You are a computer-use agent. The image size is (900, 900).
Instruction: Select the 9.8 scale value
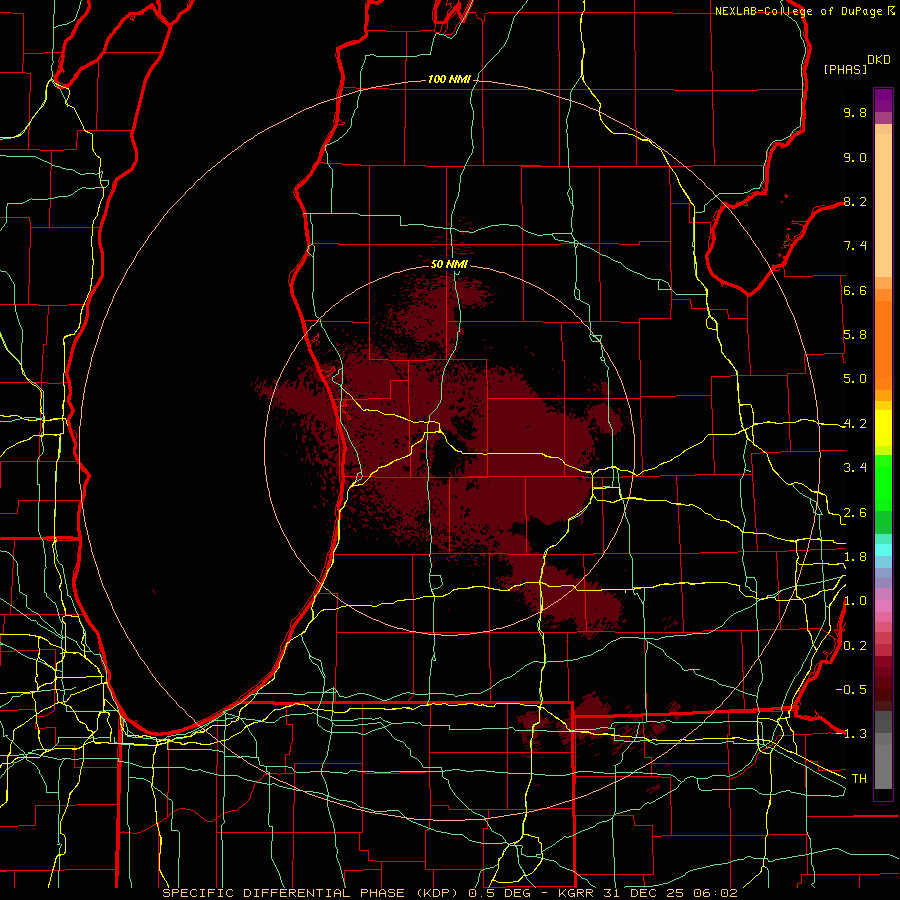coord(855,112)
